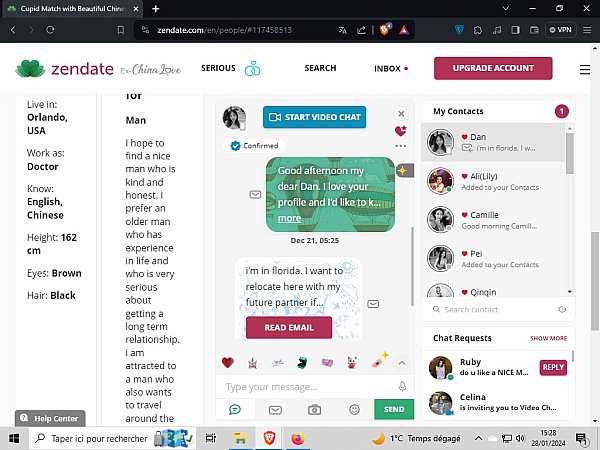
Task: Bookmark this page in browser toolbar
Action: tap(121, 30)
